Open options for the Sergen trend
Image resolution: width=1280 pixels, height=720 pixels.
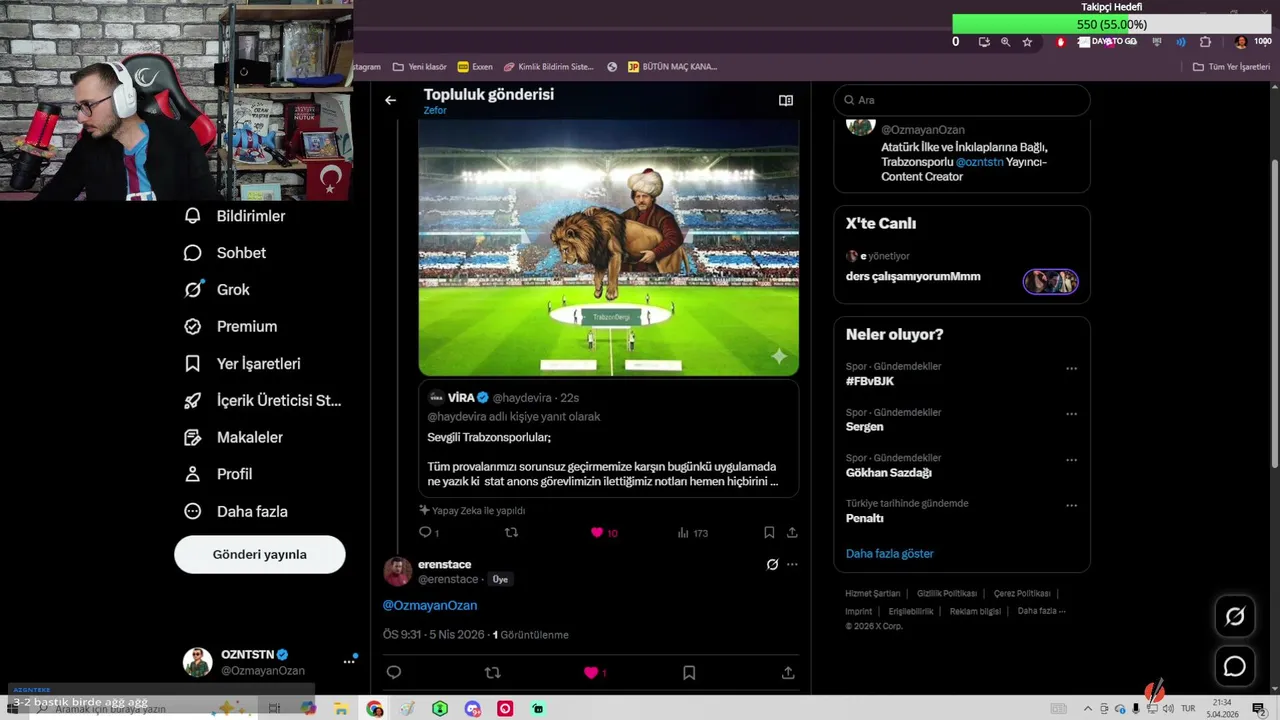pyautogui.click(x=1071, y=414)
